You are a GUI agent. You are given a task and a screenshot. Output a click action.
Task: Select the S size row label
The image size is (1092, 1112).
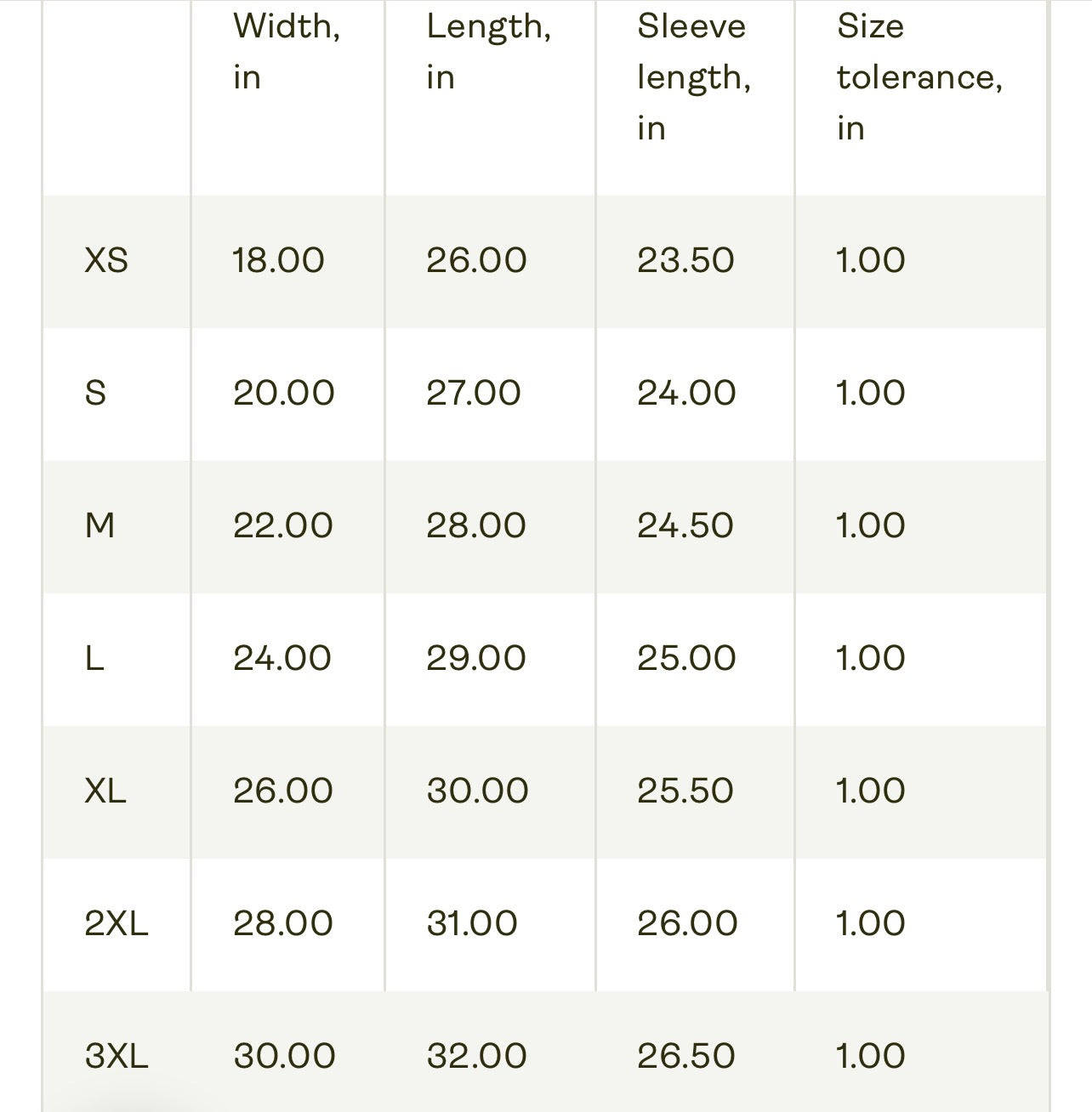pos(96,393)
